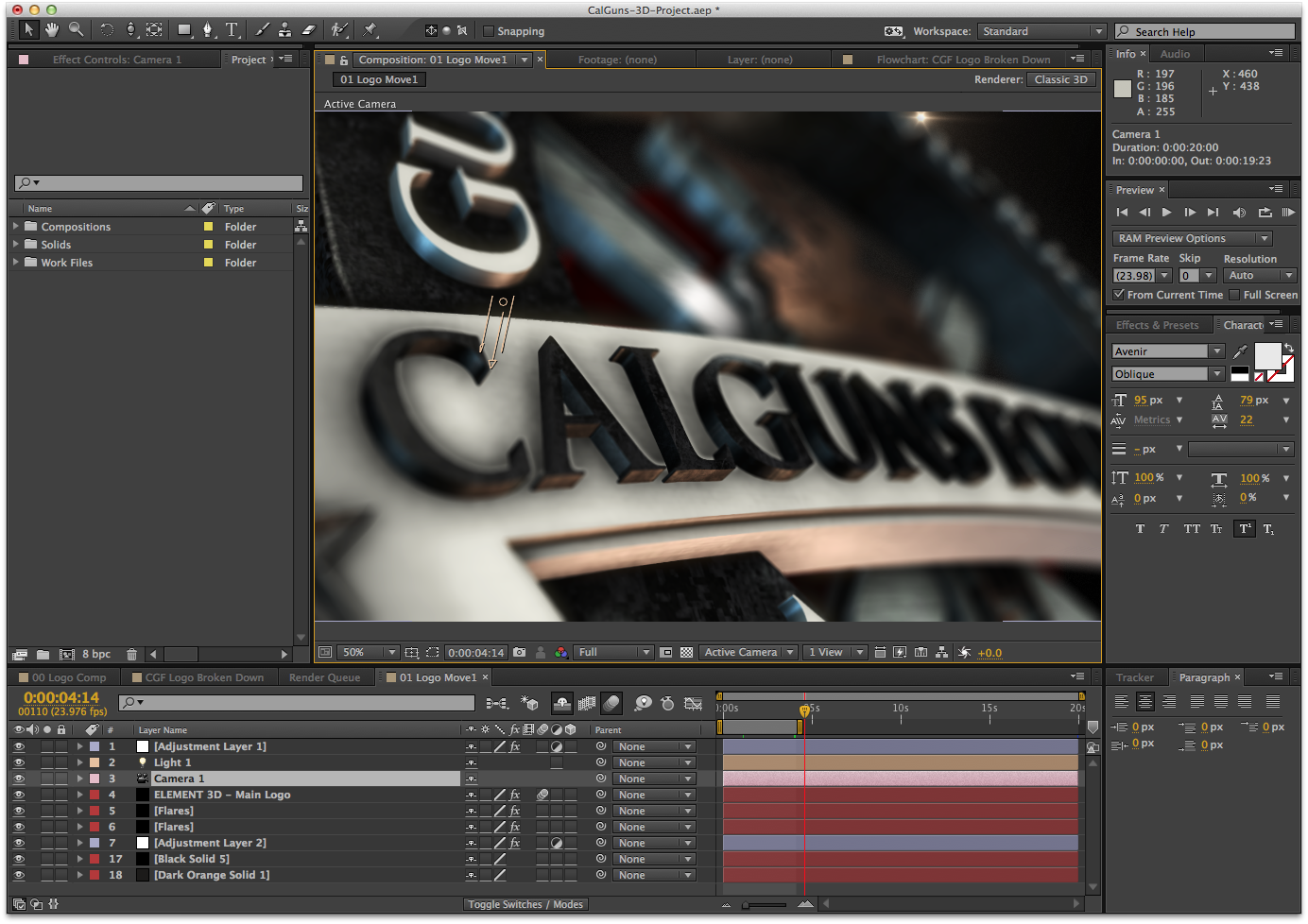1308x924 pixels.
Task: Play the preview
Action: point(1167,213)
